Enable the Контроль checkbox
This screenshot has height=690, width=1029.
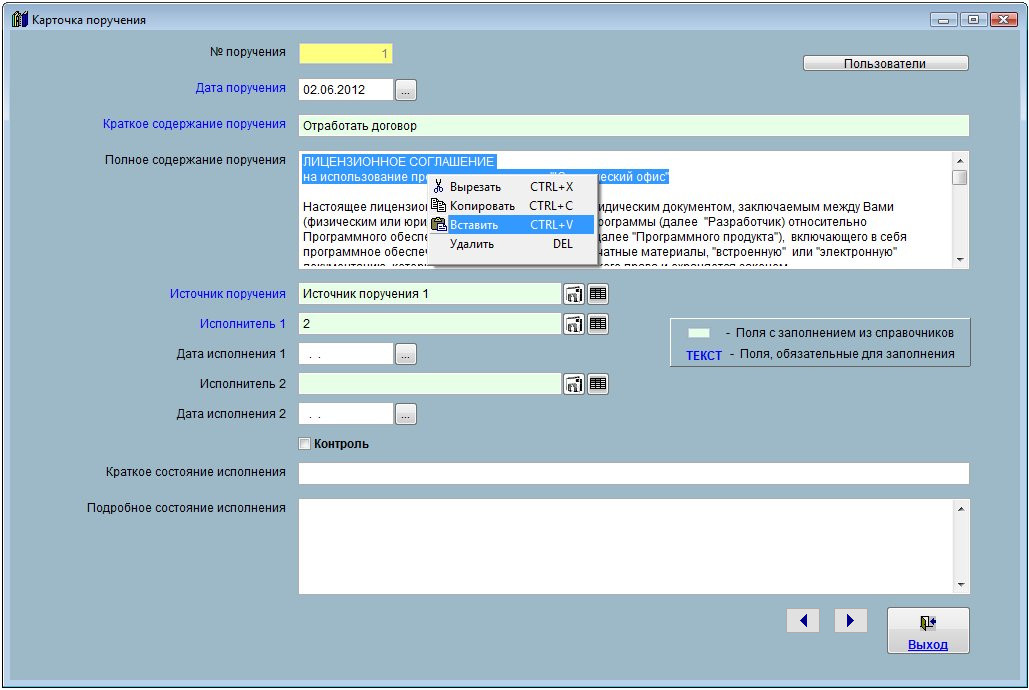pyautogui.click(x=305, y=444)
